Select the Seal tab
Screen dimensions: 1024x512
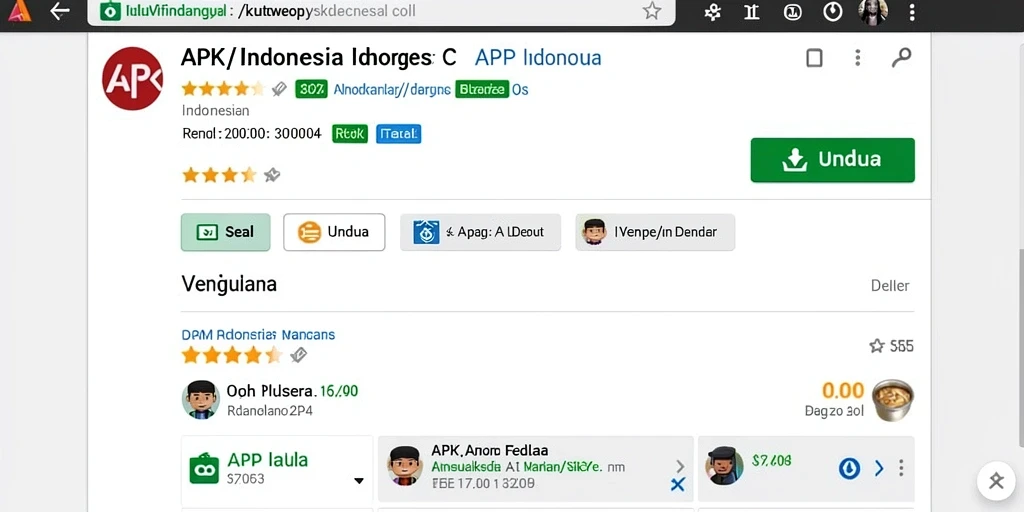pyautogui.click(x=225, y=232)
